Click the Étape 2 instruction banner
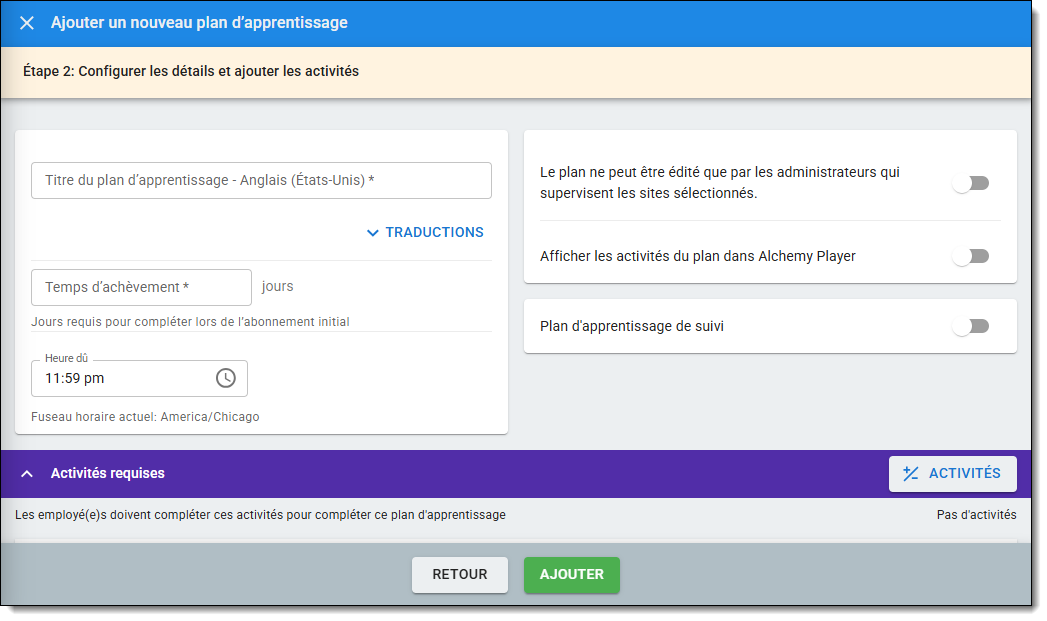This screenshot has width=1047, height=621. (x=191, y=72)
